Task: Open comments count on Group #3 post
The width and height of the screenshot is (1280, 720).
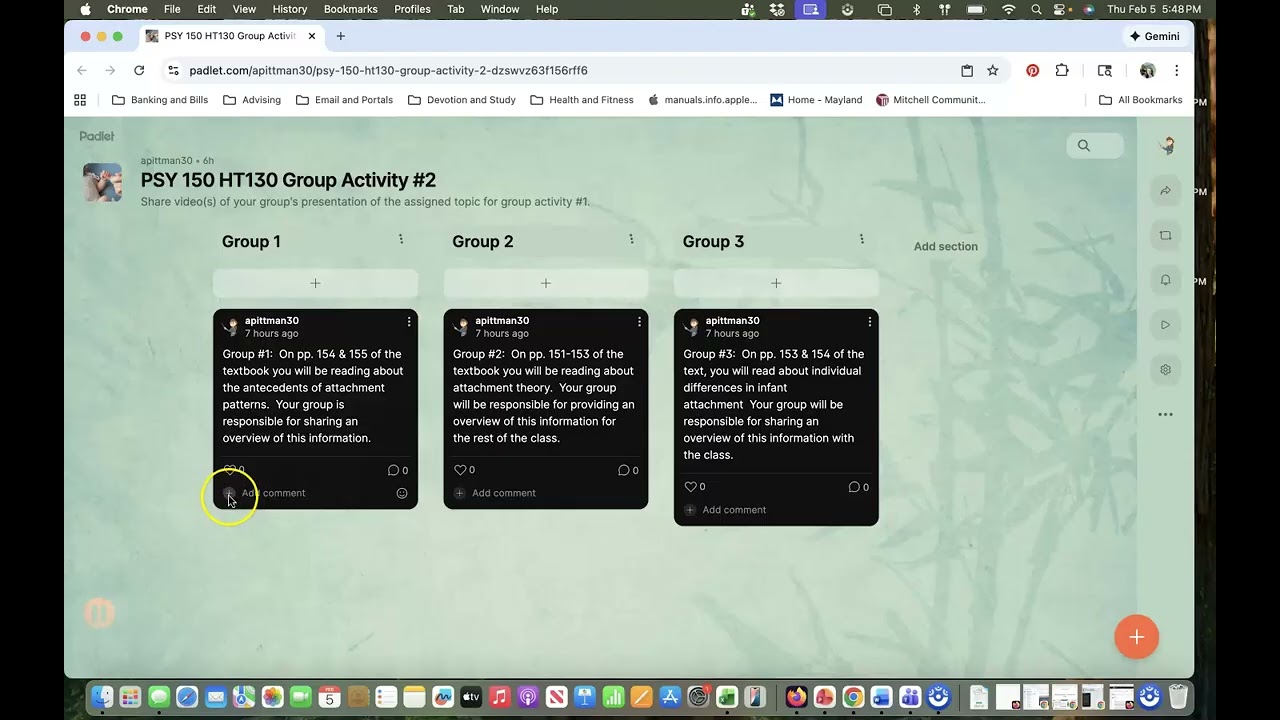Action: tap(858, 487)
